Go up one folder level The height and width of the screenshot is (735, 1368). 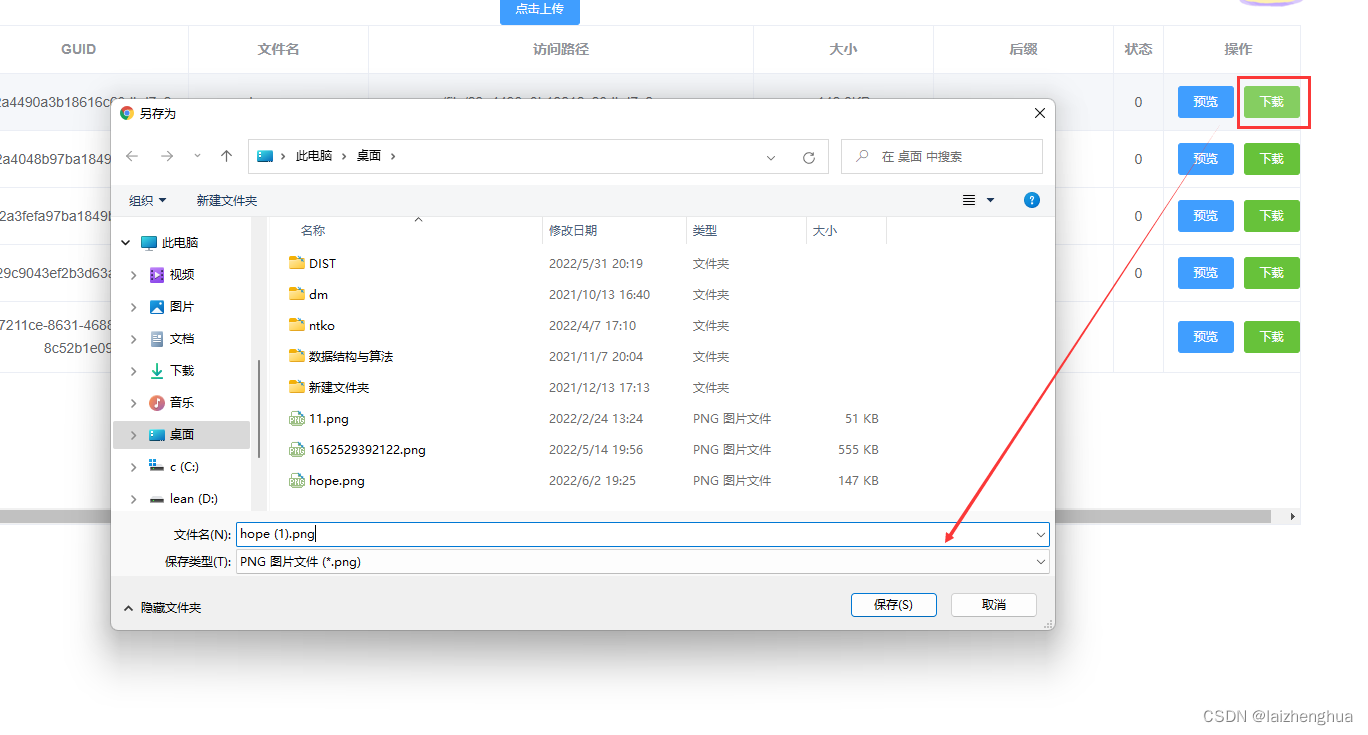coord(227,157)
